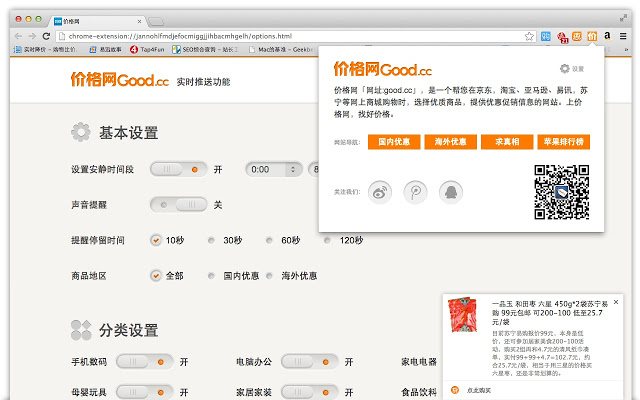Open the red dates product thumbnail
This screenshot has width=640, height=400.
[x=462, y=315]
